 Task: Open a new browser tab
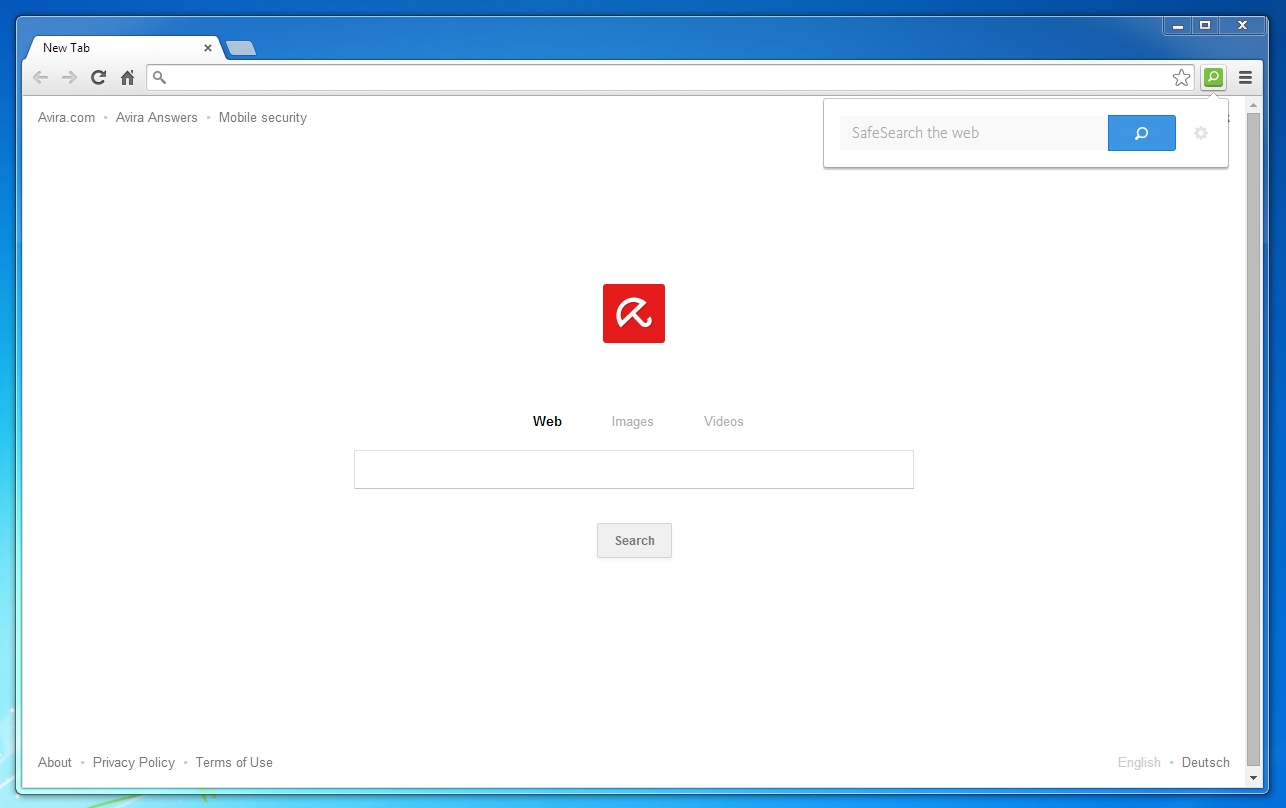241,48
